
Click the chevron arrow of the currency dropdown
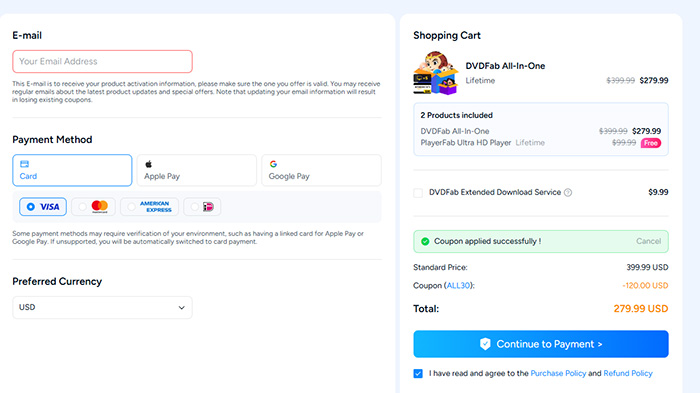[182, 308]
